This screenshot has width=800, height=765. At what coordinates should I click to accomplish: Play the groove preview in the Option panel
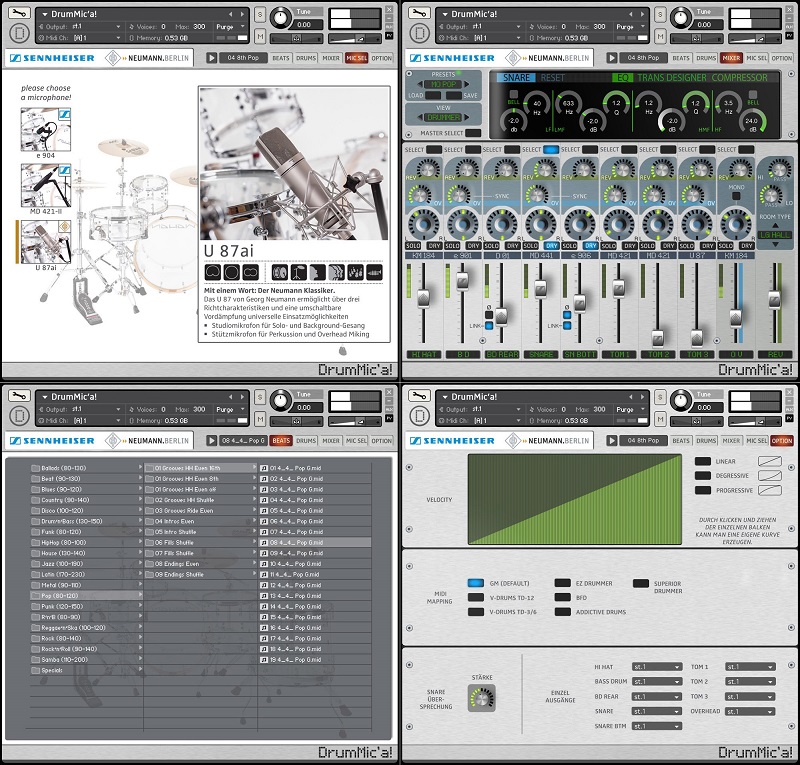(x=611, y=440)
